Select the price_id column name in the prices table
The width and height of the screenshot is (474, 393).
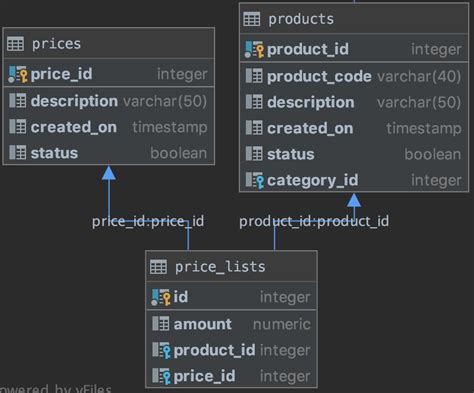[62, 74]
